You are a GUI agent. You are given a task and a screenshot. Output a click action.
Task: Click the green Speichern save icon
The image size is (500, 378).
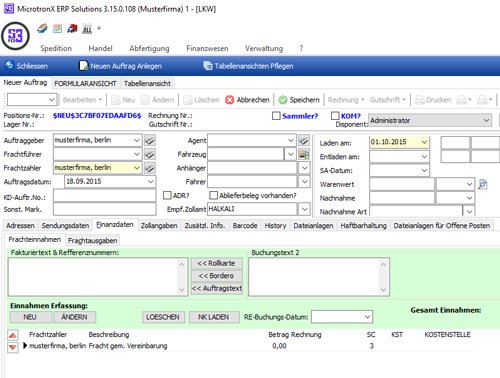click(283, 100)
